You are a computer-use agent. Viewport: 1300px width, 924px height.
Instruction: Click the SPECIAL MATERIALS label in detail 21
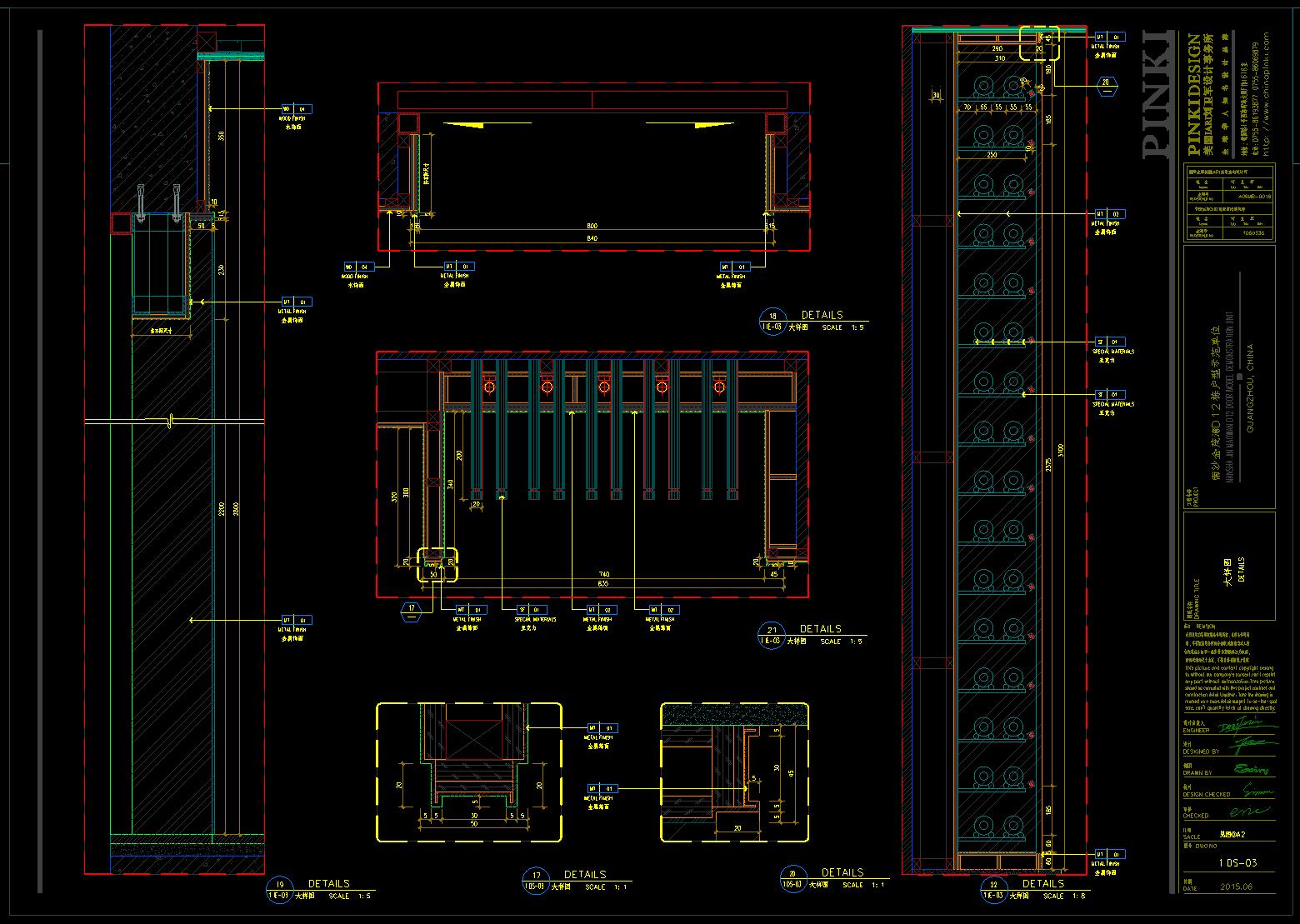point(535,619)
